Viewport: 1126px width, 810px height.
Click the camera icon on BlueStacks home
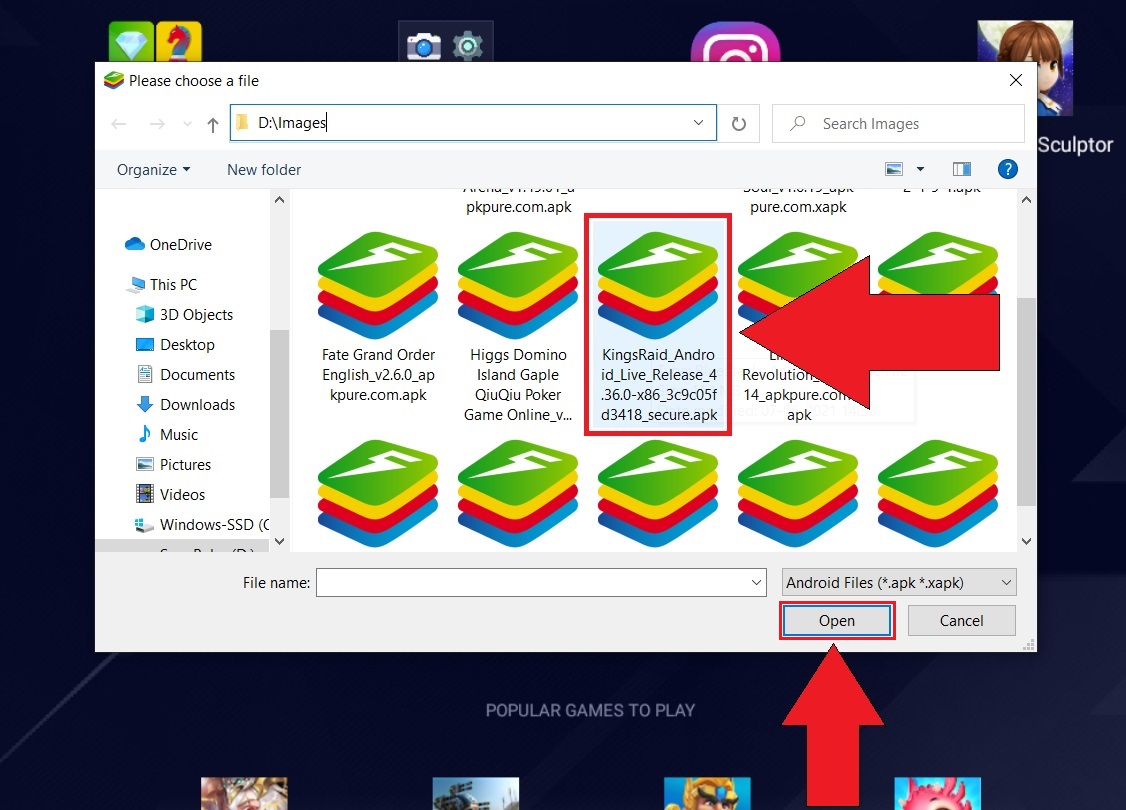click(x=424, y=47)
